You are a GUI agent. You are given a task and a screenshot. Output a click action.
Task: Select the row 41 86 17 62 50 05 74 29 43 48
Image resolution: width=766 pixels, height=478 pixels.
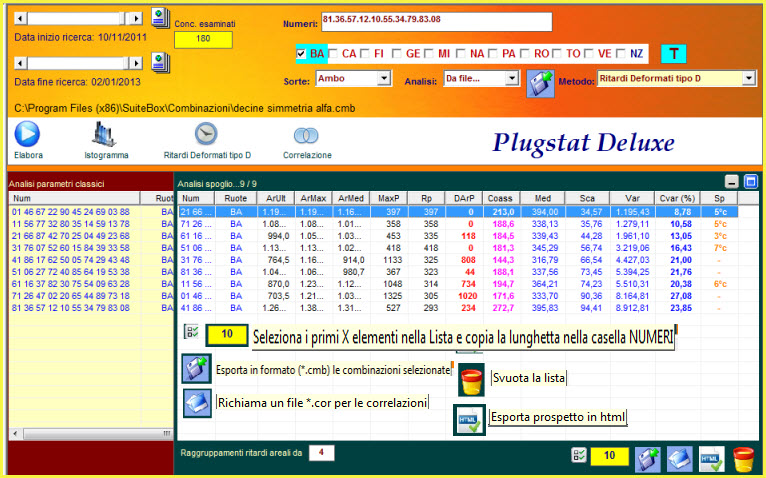pyautogui.click(x=91, y=260)
